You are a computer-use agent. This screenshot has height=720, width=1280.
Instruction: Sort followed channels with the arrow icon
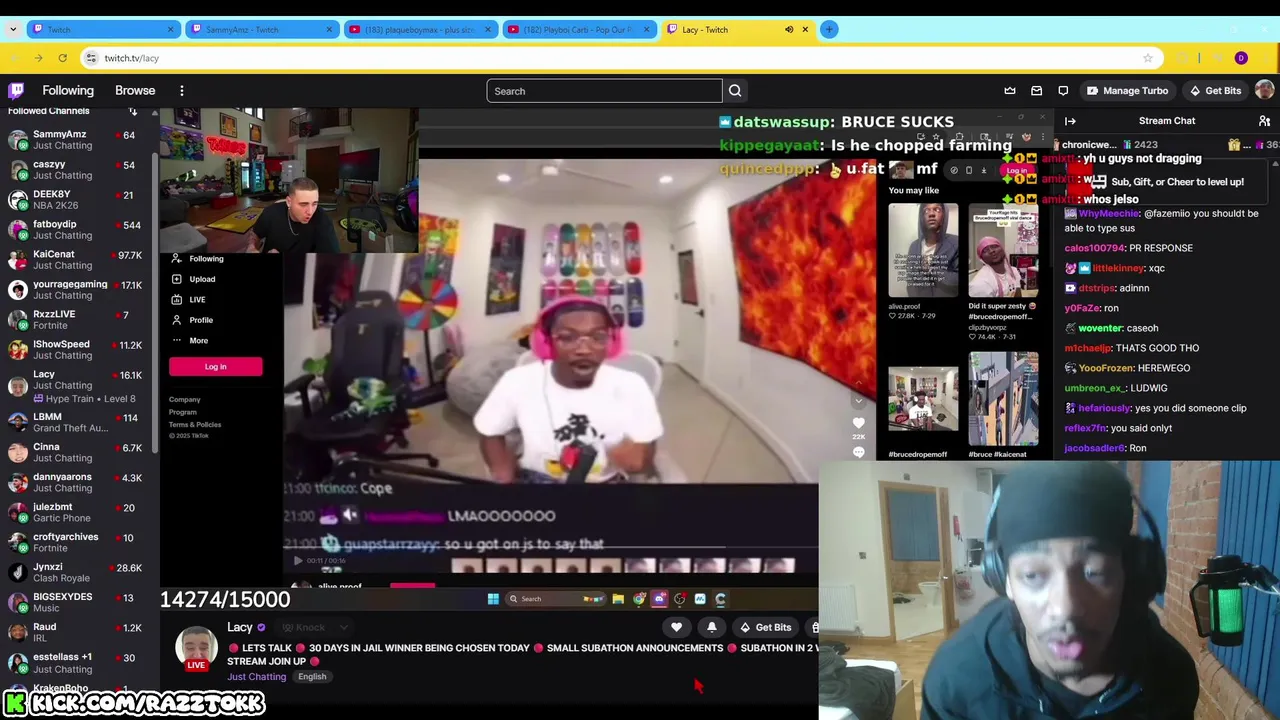tap(133, 111)
